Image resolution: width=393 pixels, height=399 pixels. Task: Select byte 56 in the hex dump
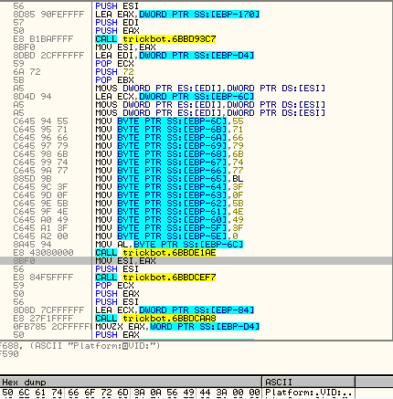[x=172, y=393]
